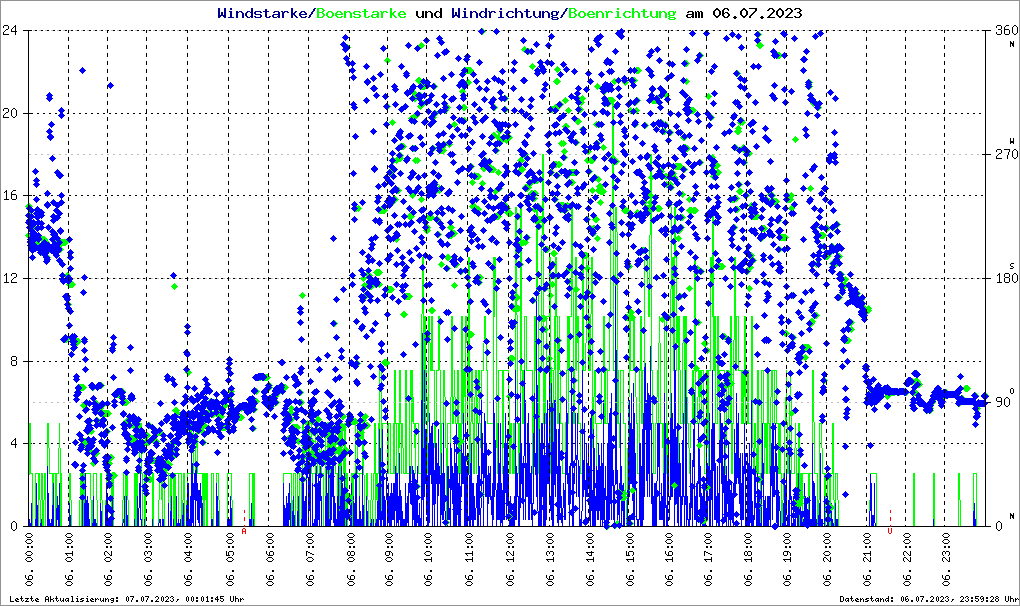The height and width of the screenshot is (606, 1020).
Task: Click the blue 'Windstarke' title word
Action: click(x=260, y=13)
